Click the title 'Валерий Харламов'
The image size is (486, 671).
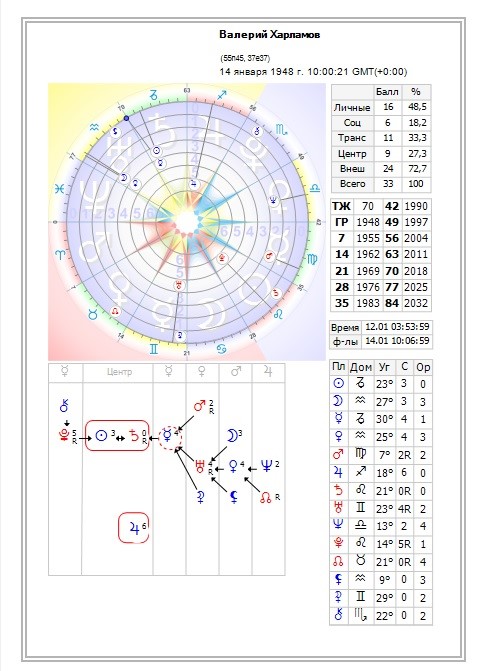coord(270,35)
